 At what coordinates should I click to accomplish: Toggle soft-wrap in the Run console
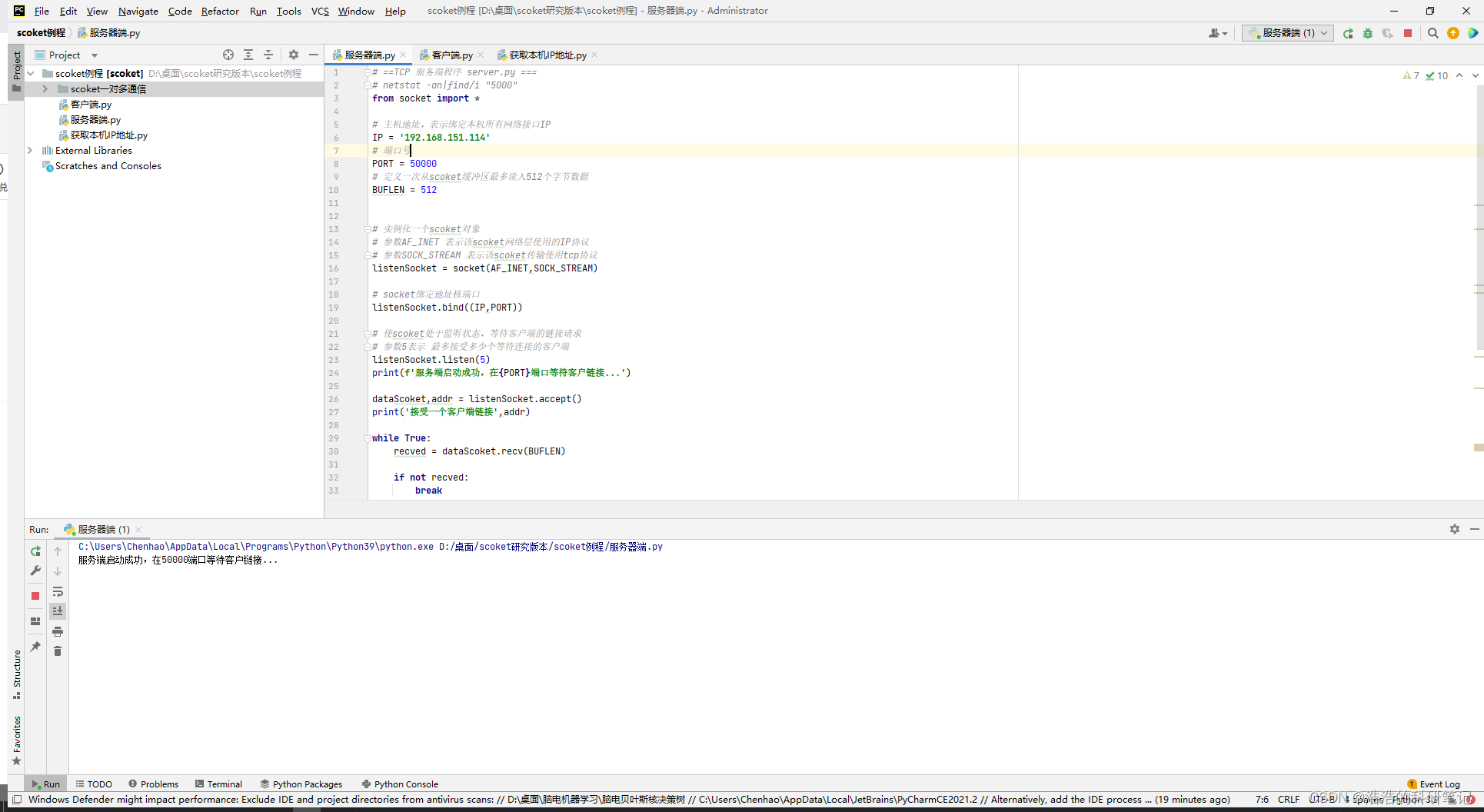(58, 592)
